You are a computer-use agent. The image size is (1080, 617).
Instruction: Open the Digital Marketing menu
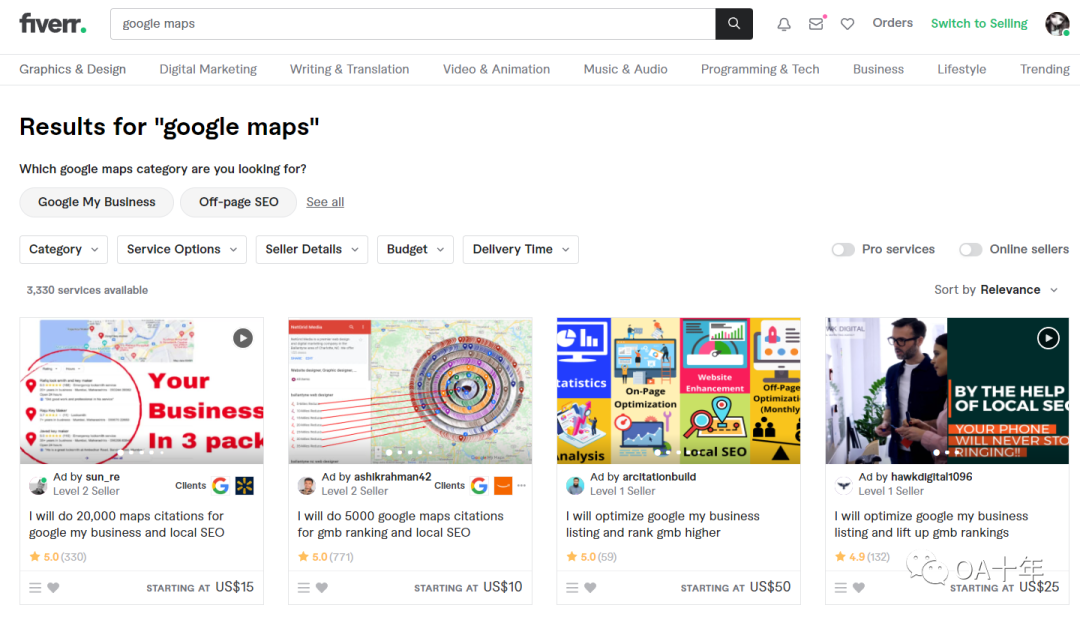point(208,69)
